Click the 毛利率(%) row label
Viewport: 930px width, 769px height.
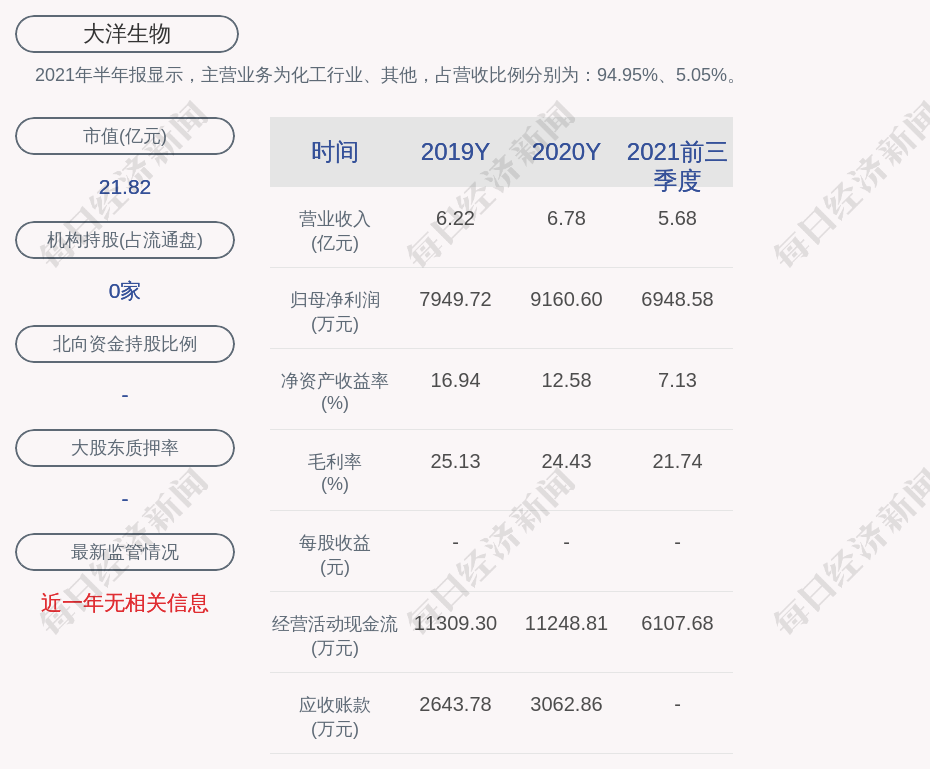click(x=335, y=473)
